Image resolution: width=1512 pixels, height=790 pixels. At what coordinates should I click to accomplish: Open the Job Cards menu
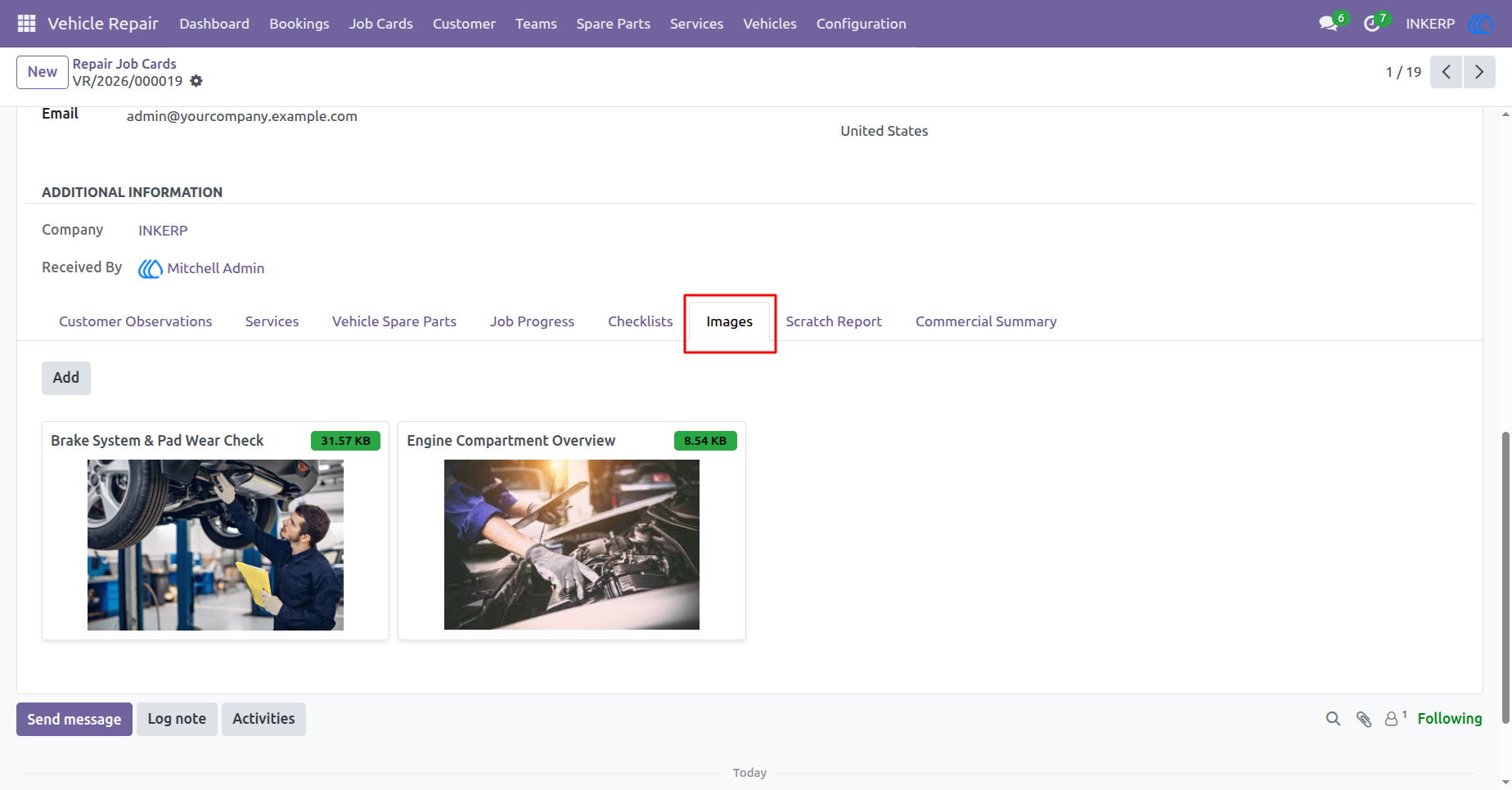[381, 24]
